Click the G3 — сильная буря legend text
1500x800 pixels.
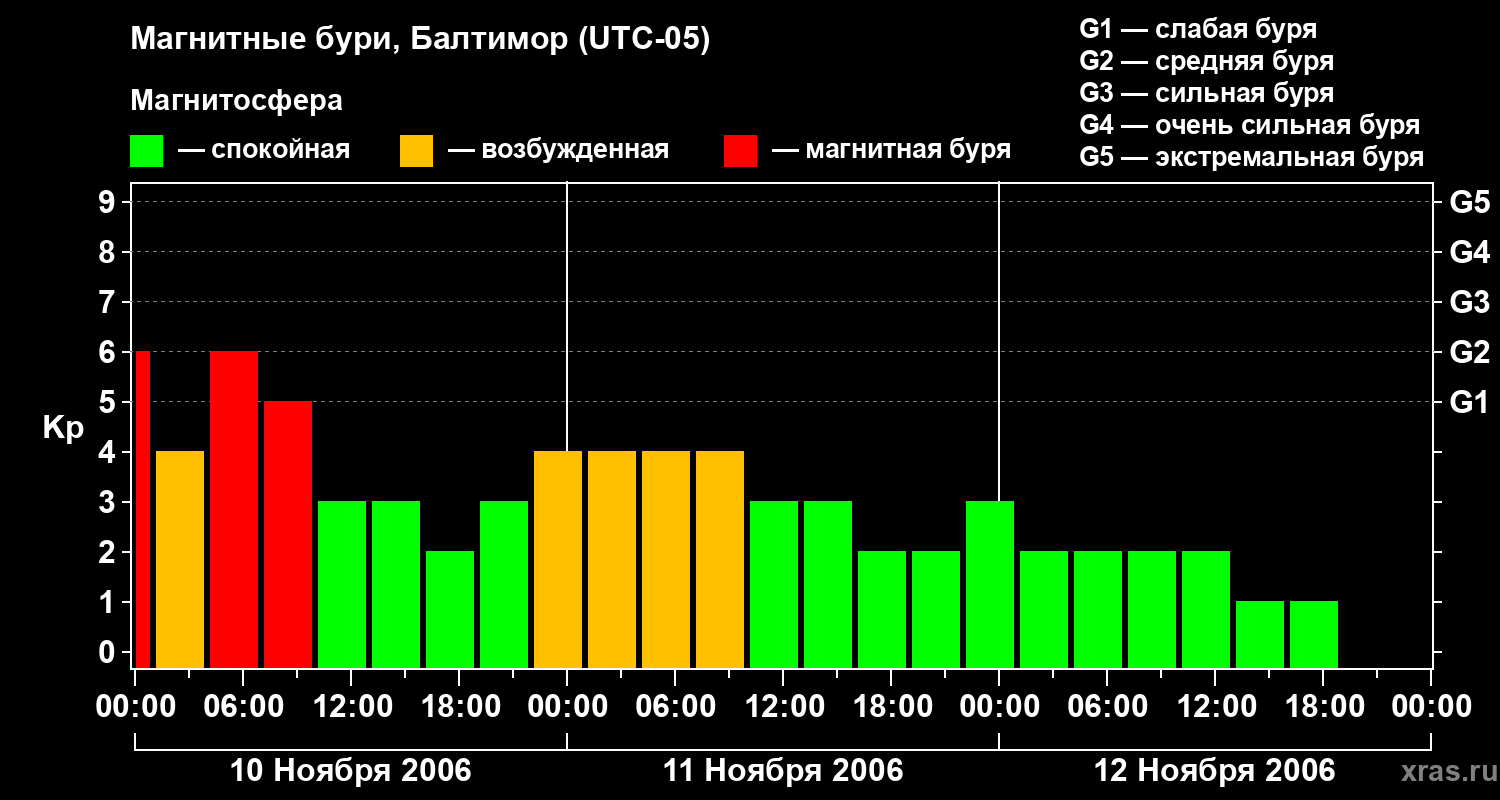pos(1206,93)
